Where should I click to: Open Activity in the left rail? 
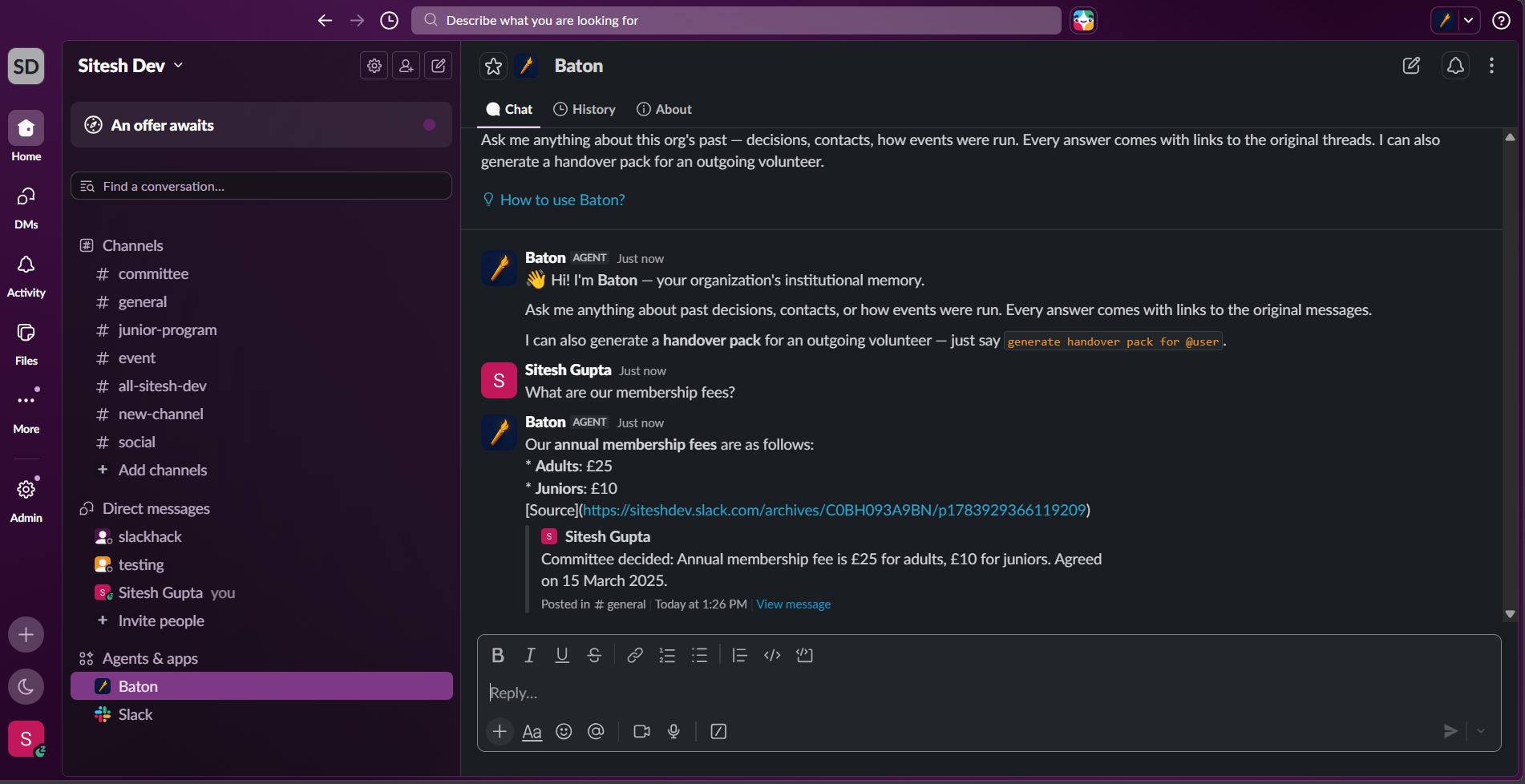tap(26, 275)
